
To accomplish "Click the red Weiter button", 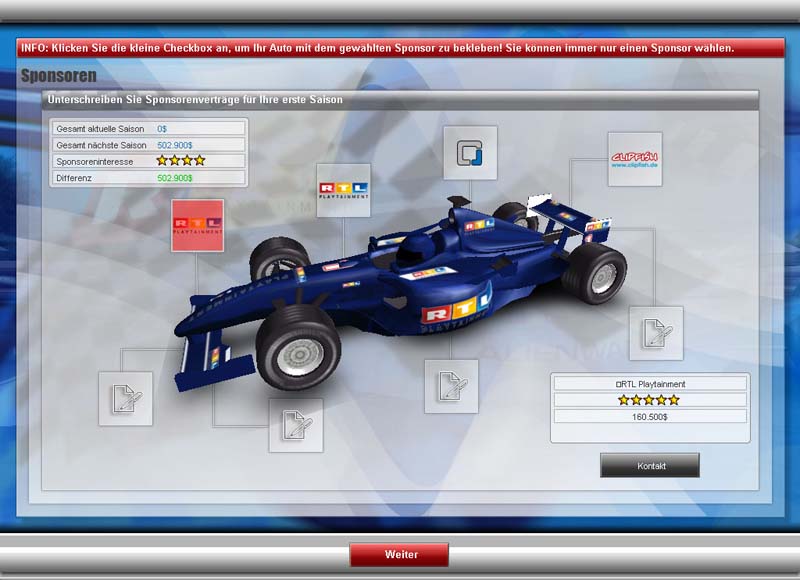I will coord(399,554).
